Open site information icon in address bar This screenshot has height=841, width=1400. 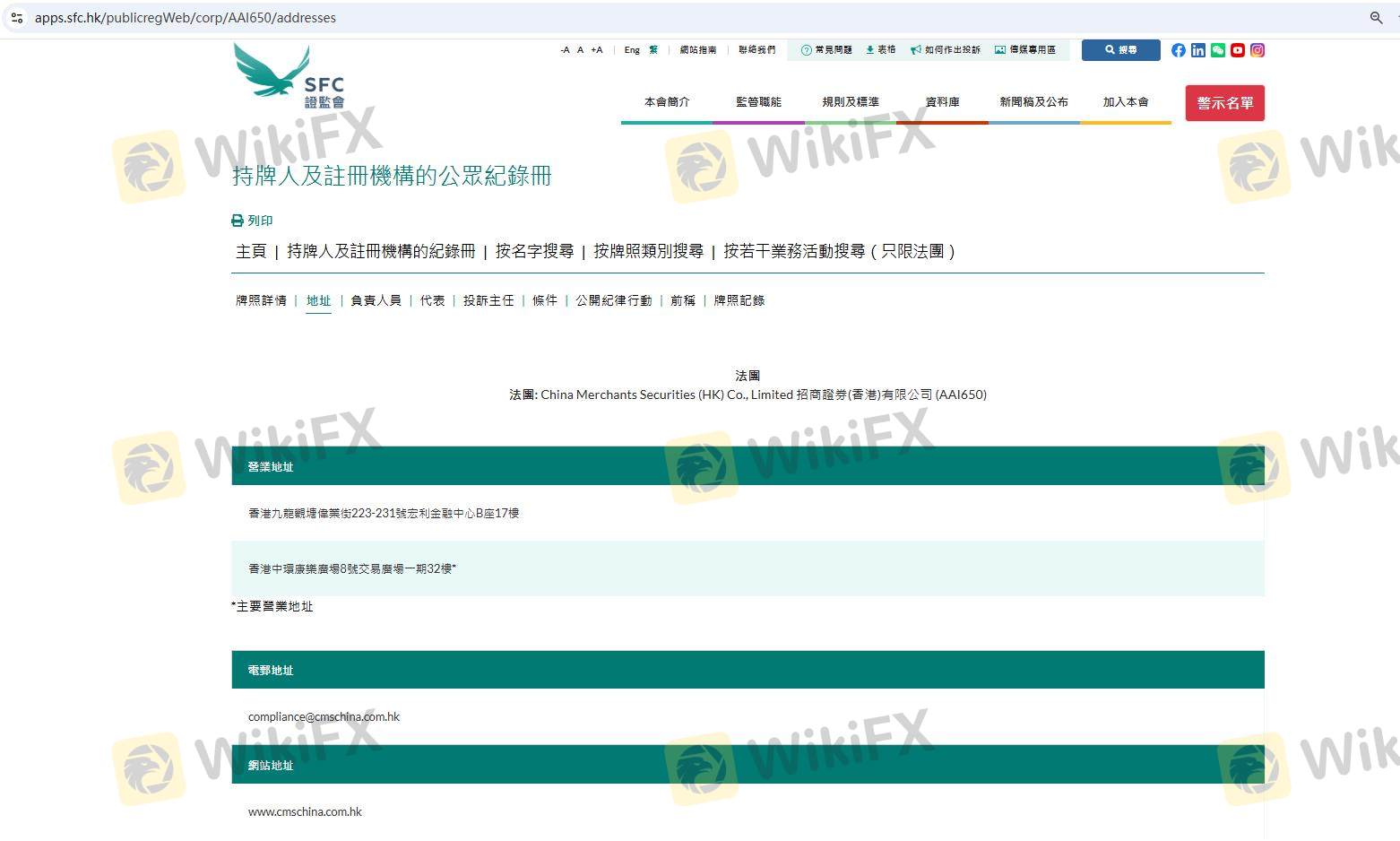[17, 18]
